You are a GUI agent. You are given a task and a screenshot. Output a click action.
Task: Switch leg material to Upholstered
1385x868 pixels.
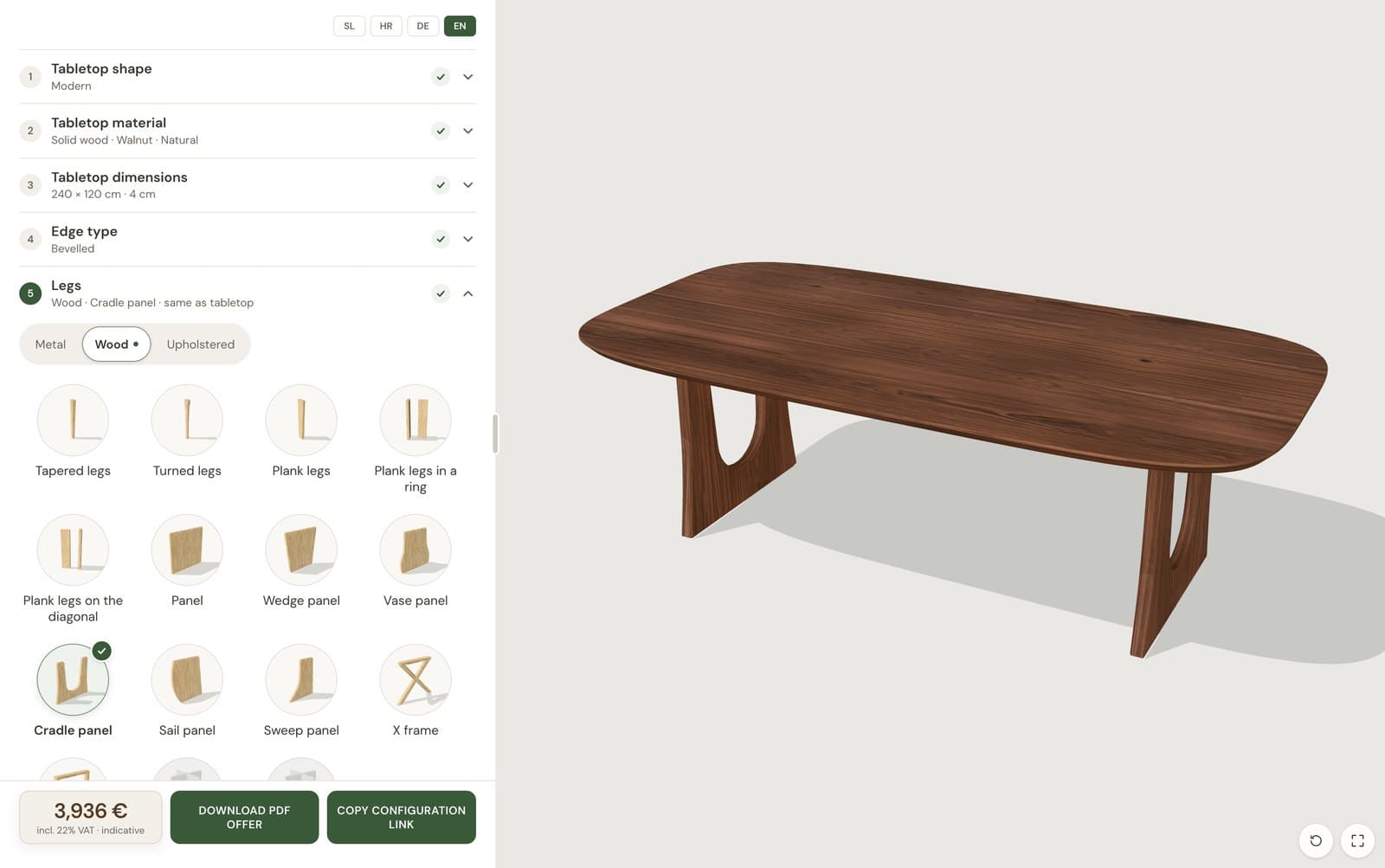pyautogui.click(x=200, y=344)
